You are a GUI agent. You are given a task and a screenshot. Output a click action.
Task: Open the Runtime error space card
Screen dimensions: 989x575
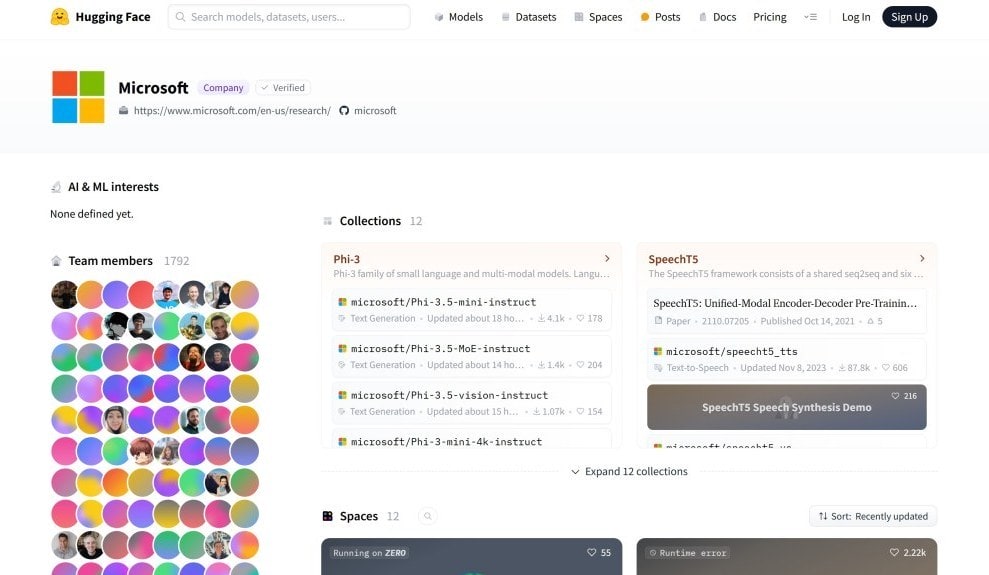click(x=787, y=557)
